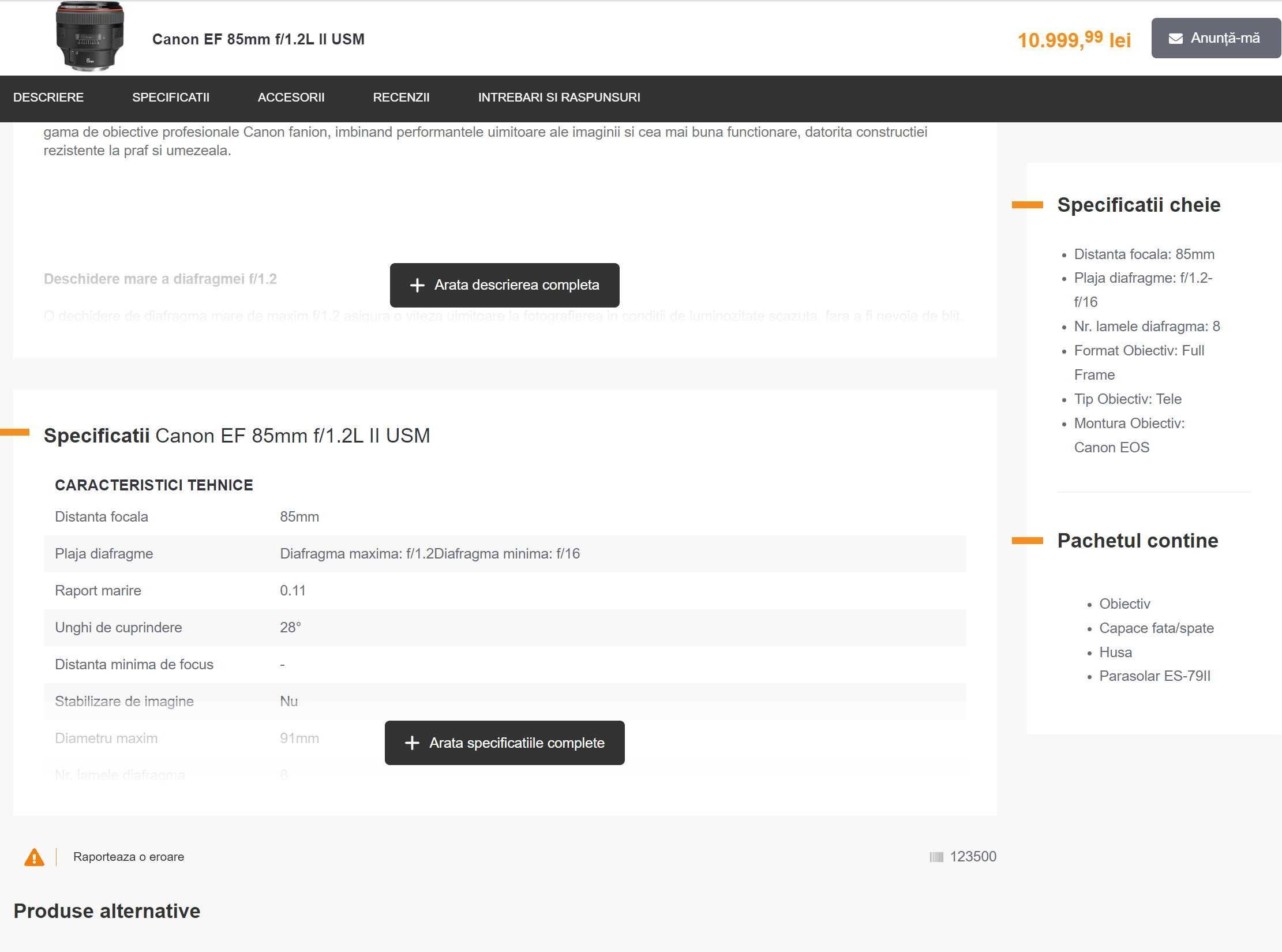Screen dimensions: 1282x952
Task: Click the Nu value for stabilization
Action: coord(288,702)
